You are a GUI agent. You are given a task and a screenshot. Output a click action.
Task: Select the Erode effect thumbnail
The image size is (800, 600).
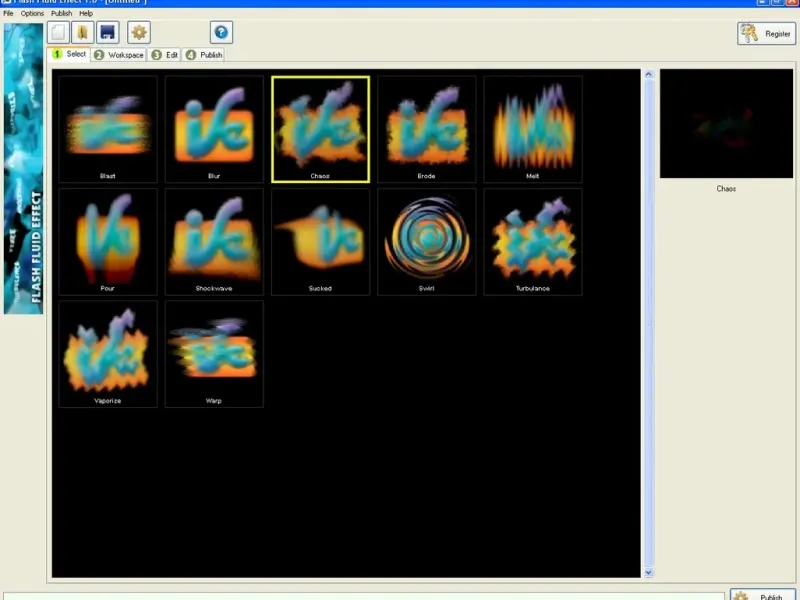coord(427,129)
